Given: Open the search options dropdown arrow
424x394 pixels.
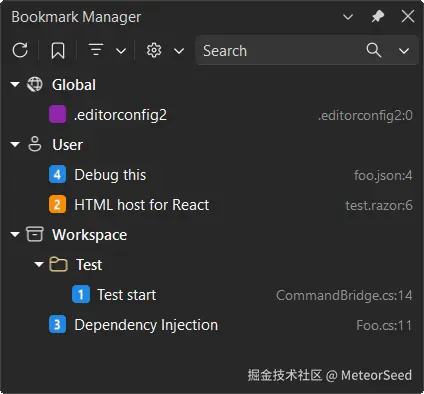Looking at the screenshot, I should click(x=404, y=51).
